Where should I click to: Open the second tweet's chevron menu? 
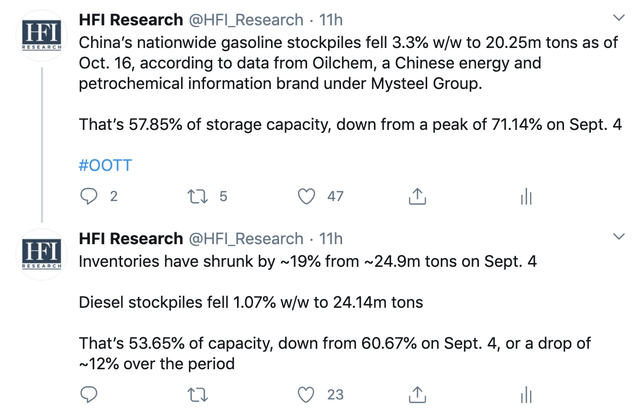(619, 236)
